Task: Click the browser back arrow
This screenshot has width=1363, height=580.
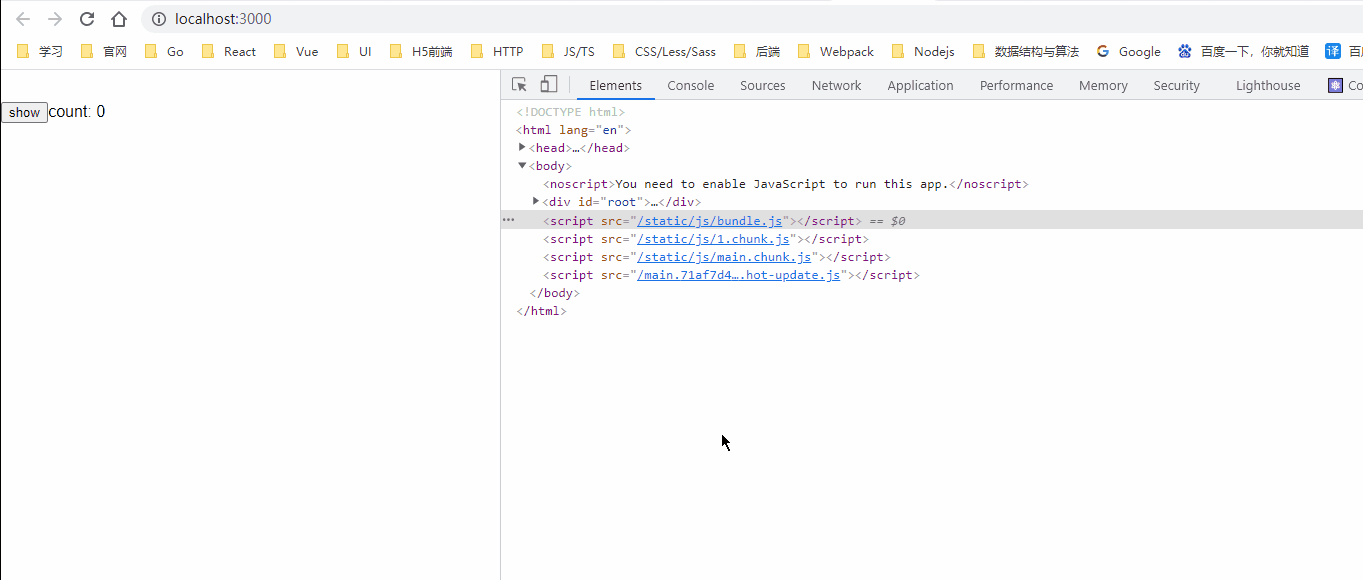Action: 23,19
